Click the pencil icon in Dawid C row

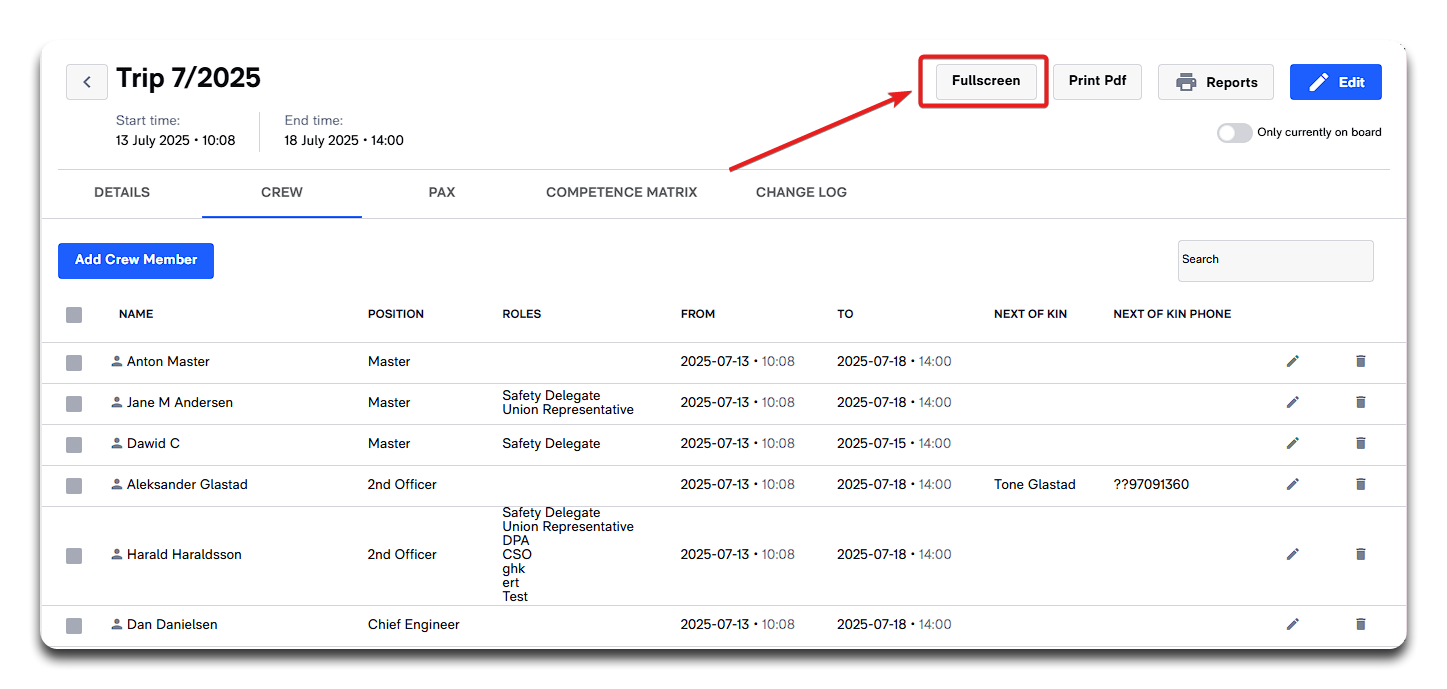pos(1292,443)
